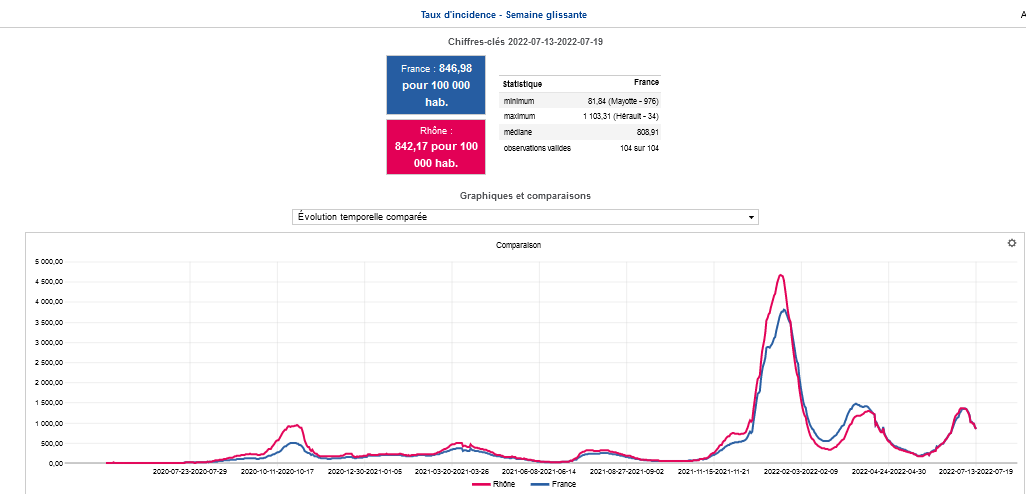Click the y-axis value '5 000,00'
This screenshot has height=494, width=1026.
(49, 262)
